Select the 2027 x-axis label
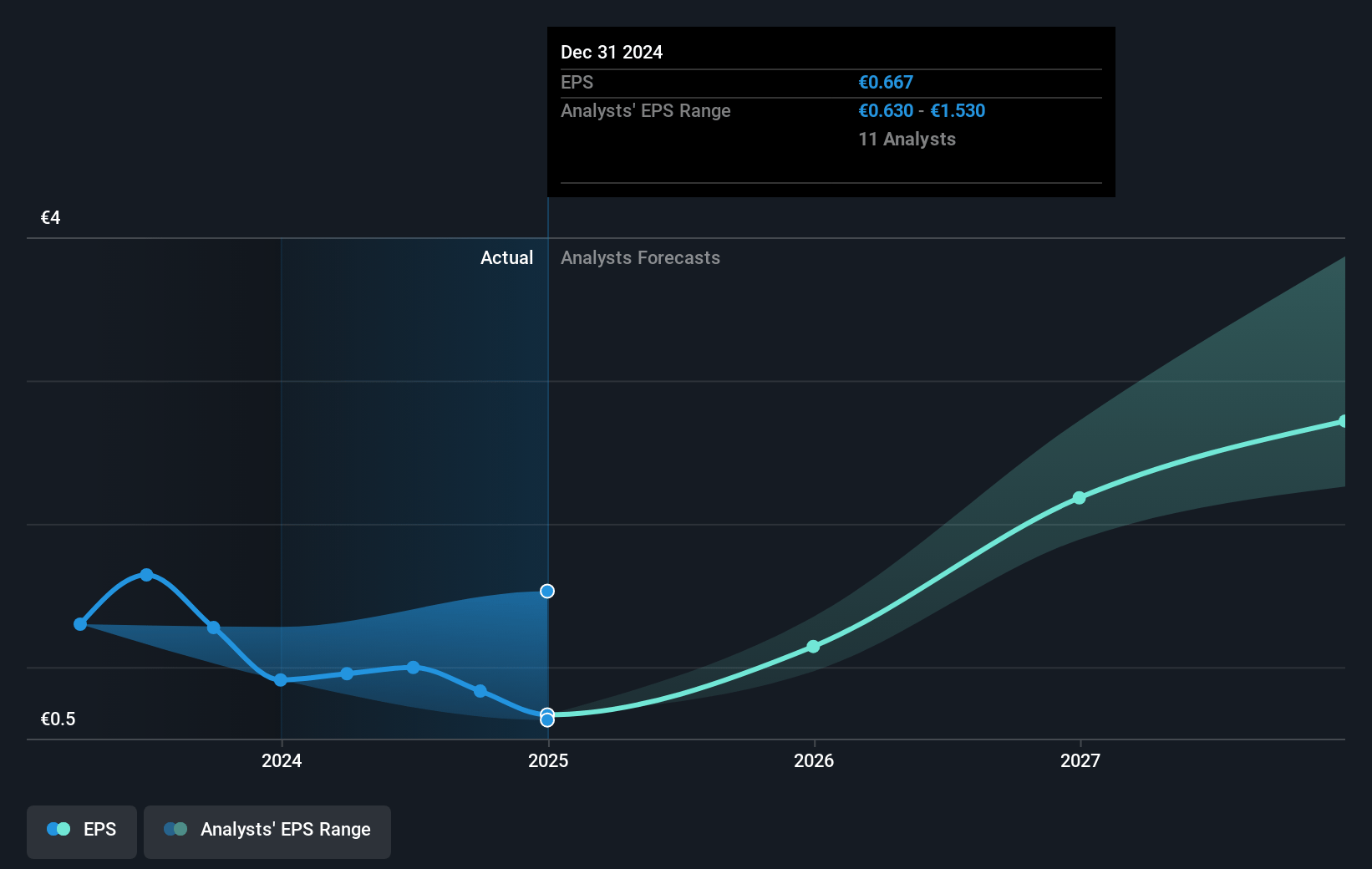Viewport: 1372px width, 869px height. pos(1080,760)
